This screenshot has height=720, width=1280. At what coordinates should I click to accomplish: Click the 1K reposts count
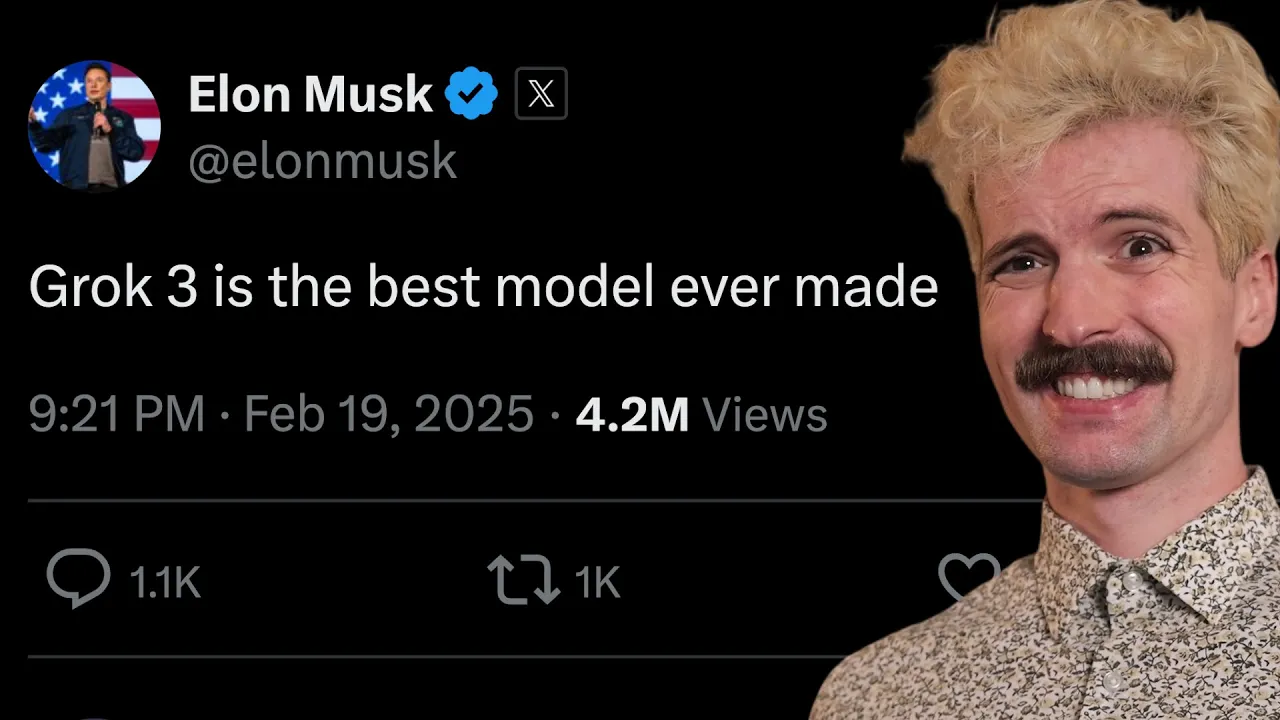[597, 582]
